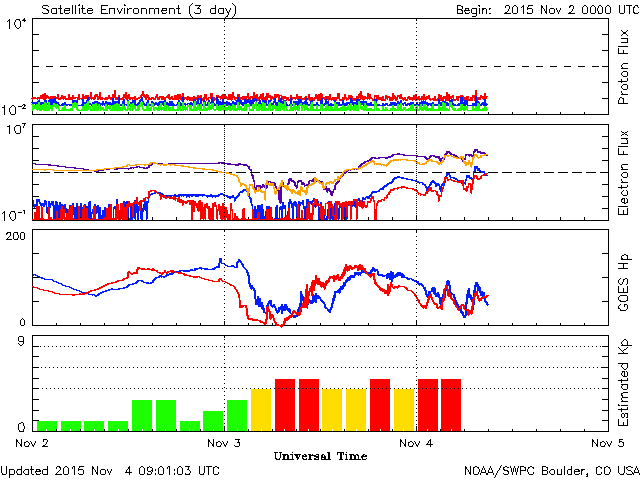Click the Nov 3 date label
This screenshot has height=480, width=640.
224,442
